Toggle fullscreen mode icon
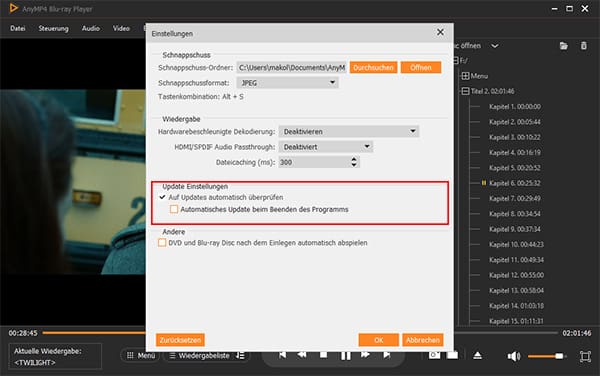 click(585, 356)
